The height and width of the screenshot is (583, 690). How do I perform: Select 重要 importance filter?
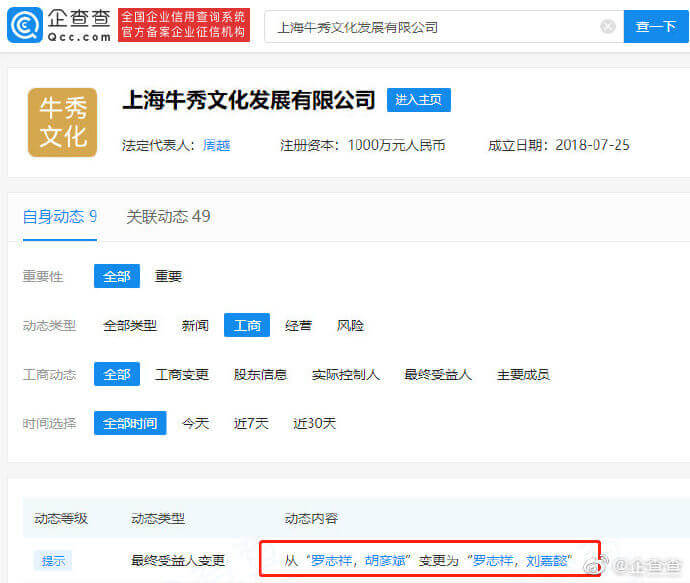click(x=168, y=276)
